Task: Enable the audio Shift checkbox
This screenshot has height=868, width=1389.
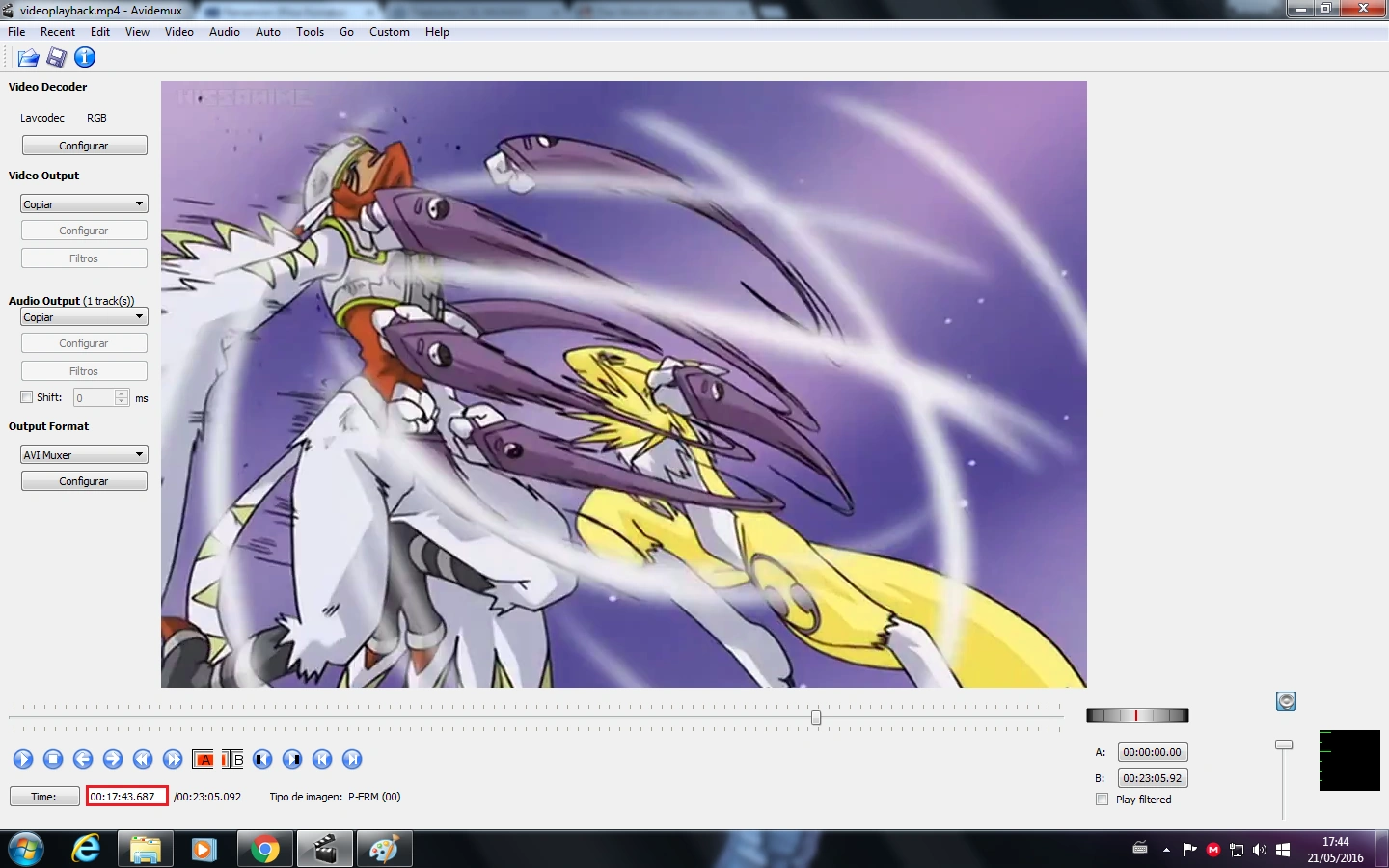Action: [x=27, y=397]
